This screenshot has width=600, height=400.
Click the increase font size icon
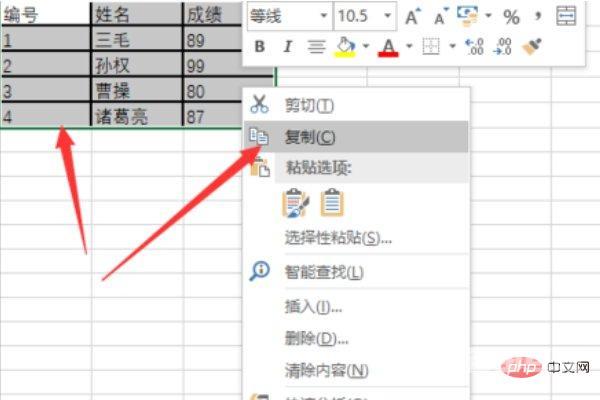(413, 17)
